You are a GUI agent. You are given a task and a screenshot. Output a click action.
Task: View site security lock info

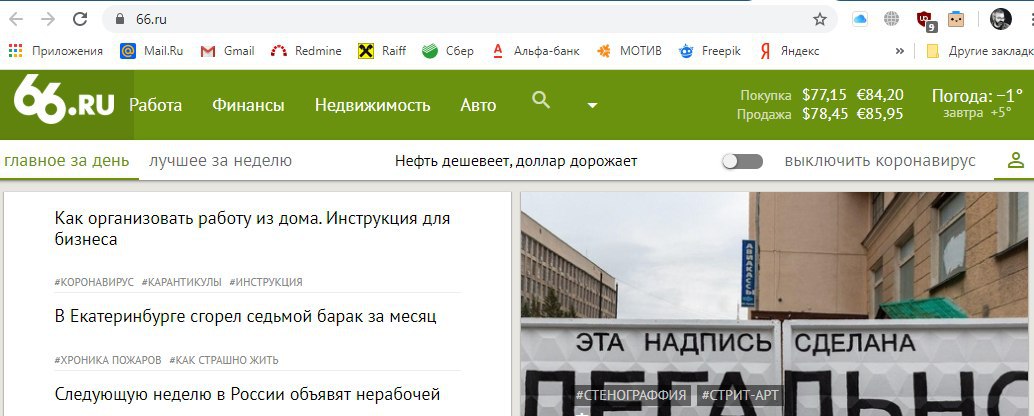(119, 19)
